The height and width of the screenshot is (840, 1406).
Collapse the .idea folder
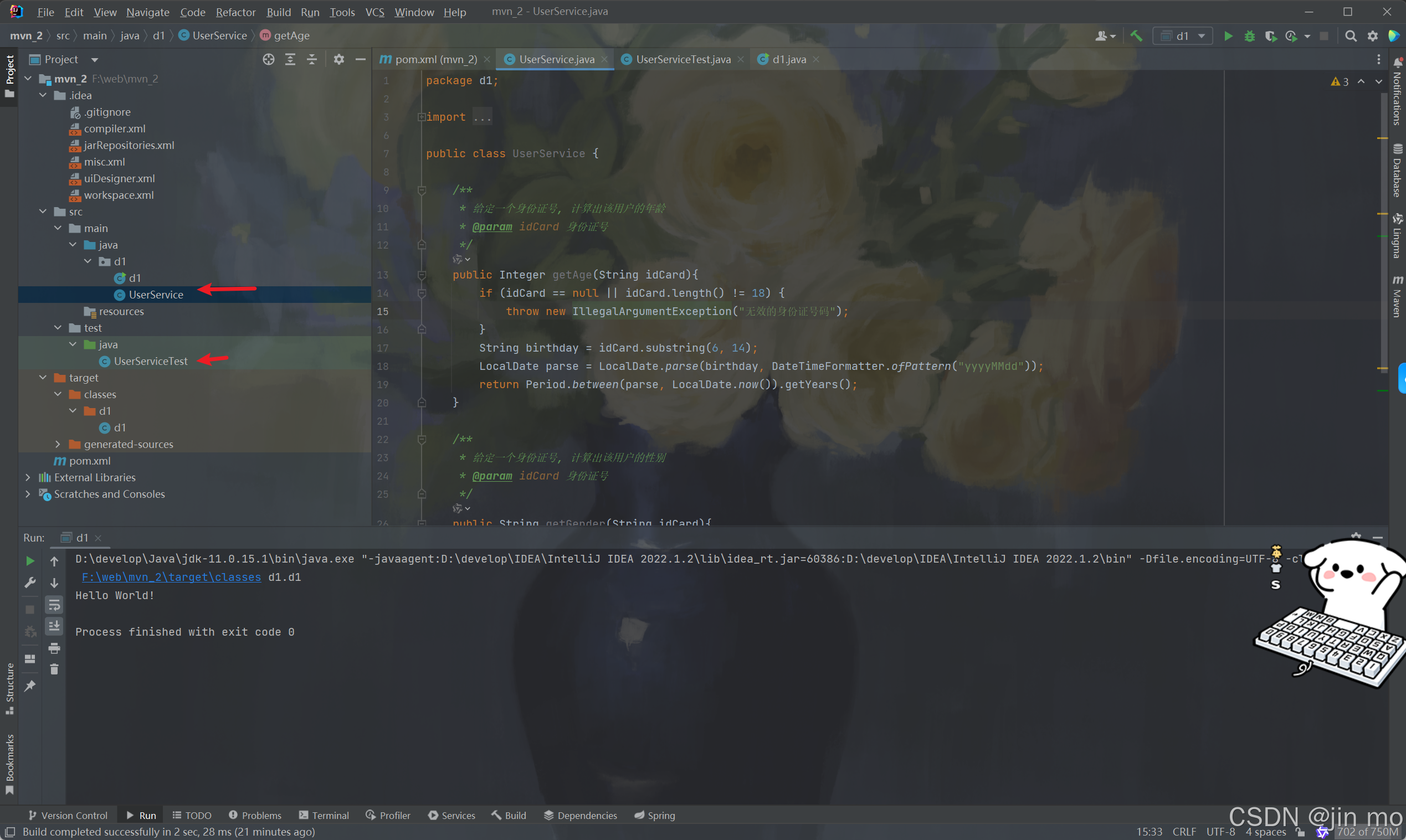click(43, 96)
